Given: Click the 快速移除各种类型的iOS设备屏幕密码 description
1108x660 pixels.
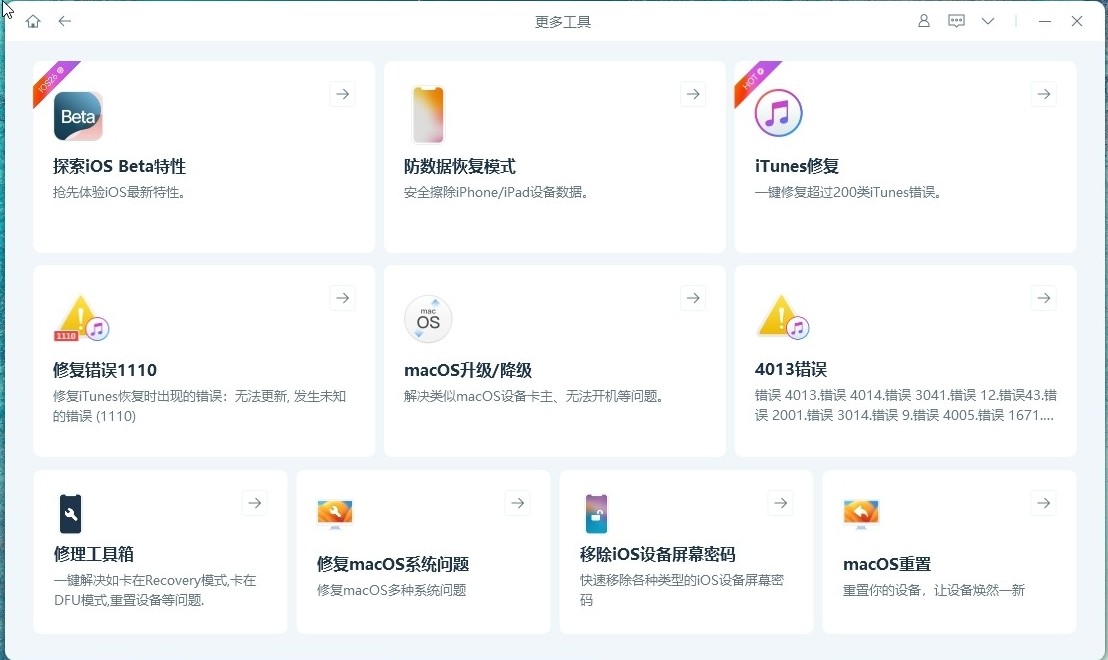Looking at the screenshot, I should (x=682, y=590).
